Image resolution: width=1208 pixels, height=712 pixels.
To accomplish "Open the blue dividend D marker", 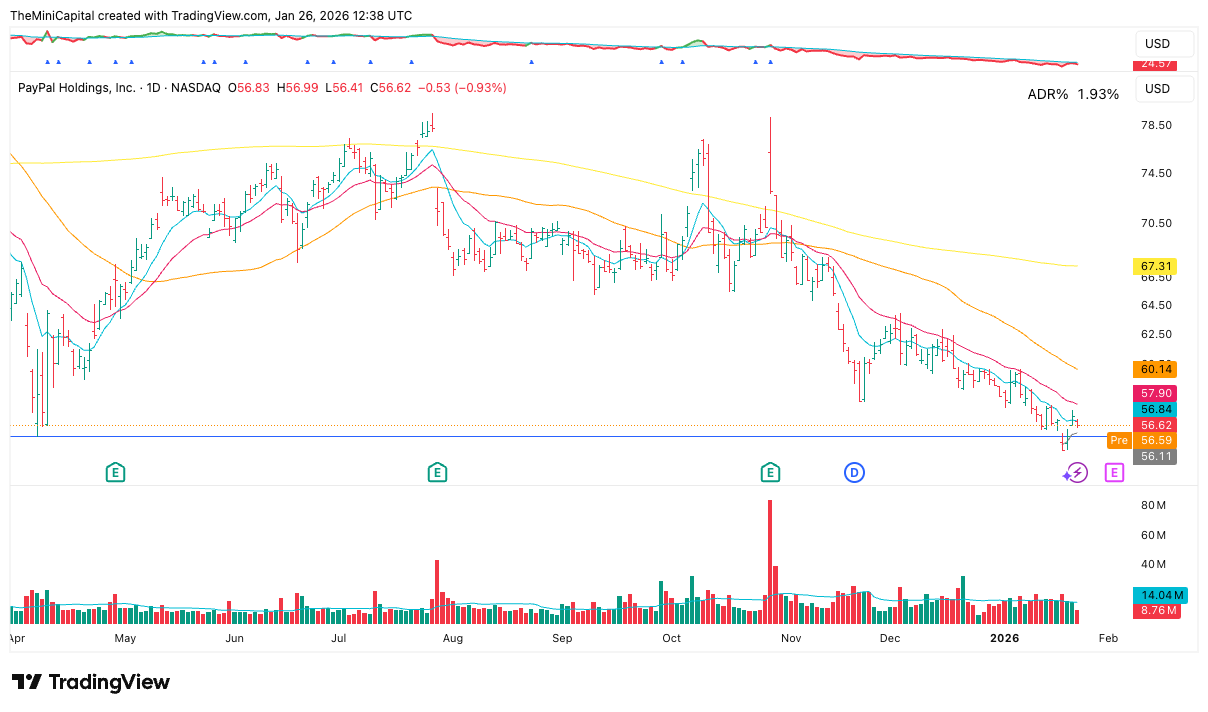I will click(854, 472).
